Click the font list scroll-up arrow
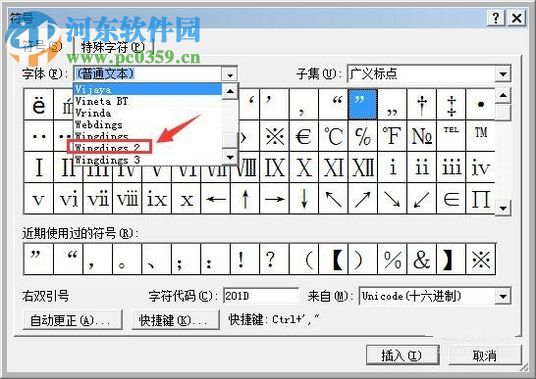The width and height of the screenshot is (536, 379). point(230,91)
